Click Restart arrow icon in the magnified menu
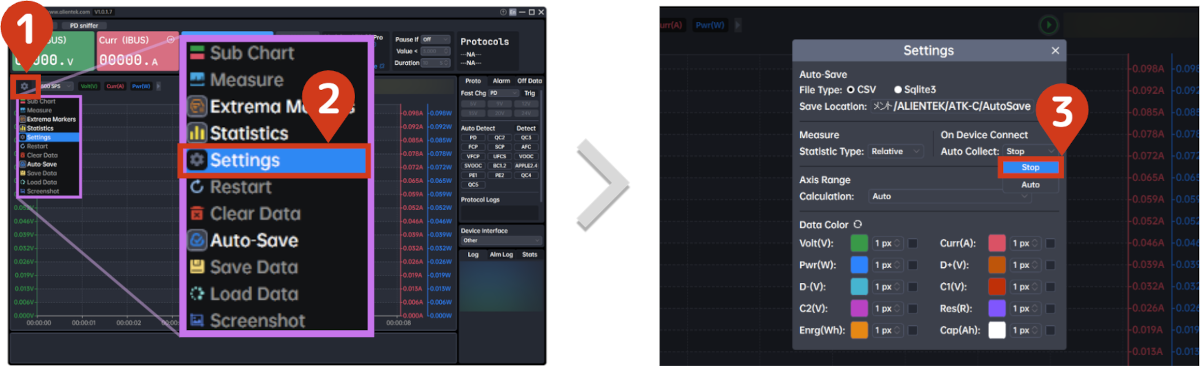Viewport: 1200px width, 366px height. [196, 186]
